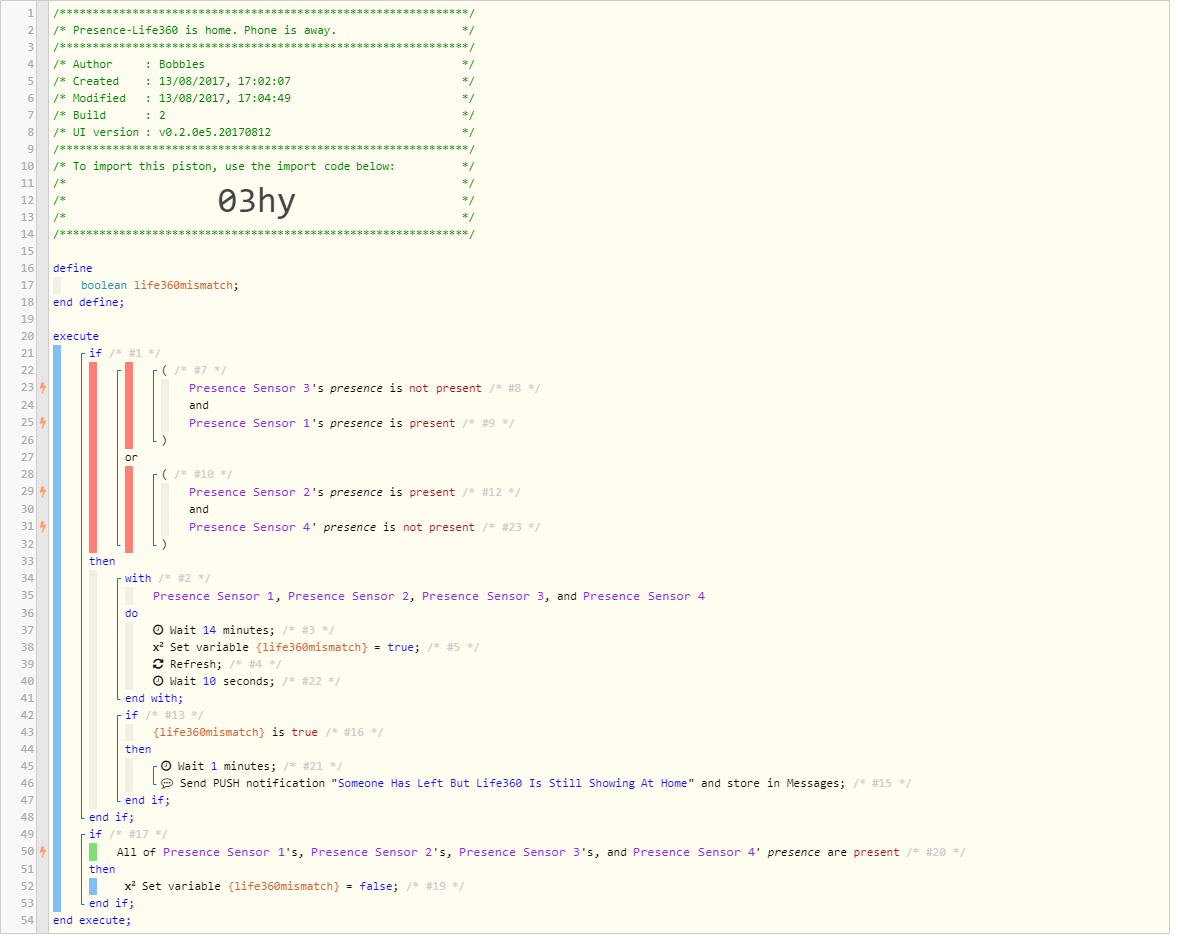
Task: Click Presence Sensor 4 in the with device list
Action: pyautogui.click(x=644, y=596)
